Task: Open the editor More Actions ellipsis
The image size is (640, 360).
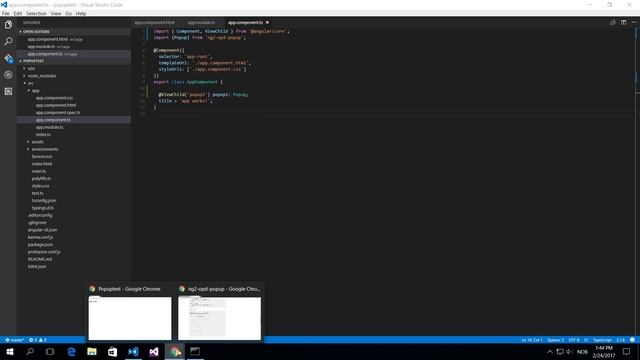Action: pos(633,22)
